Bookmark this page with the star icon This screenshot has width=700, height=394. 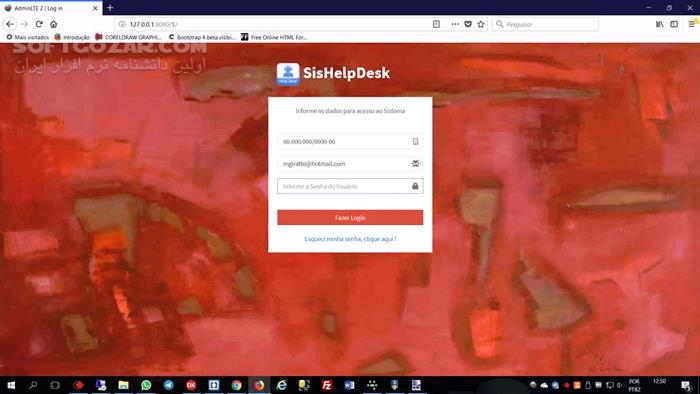(x=481, y=24)
